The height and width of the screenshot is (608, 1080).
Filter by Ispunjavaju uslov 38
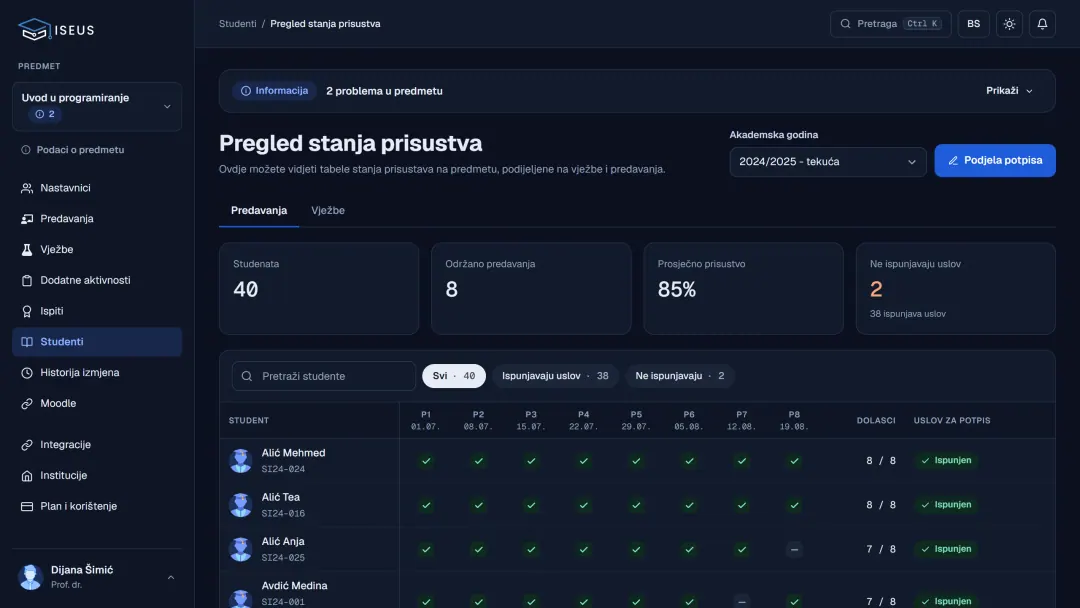555,376
